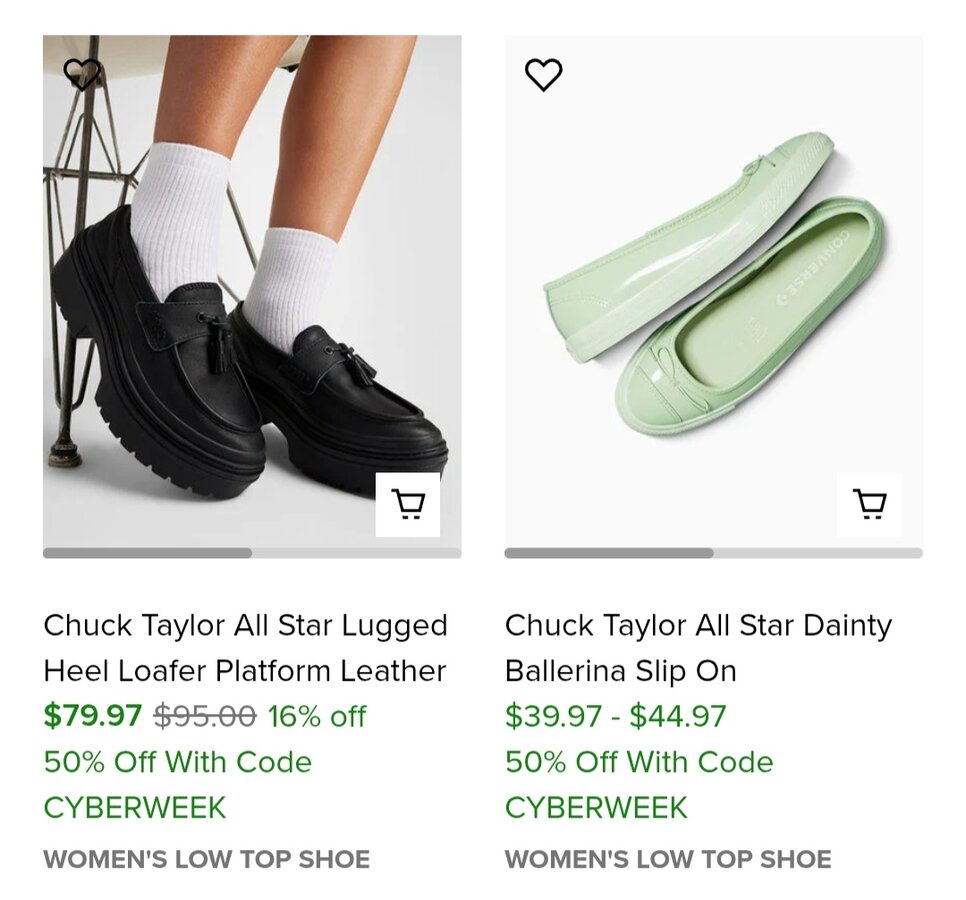Click image carousel bar under black loafer
966x900 pixels.
tap(252, 553)
